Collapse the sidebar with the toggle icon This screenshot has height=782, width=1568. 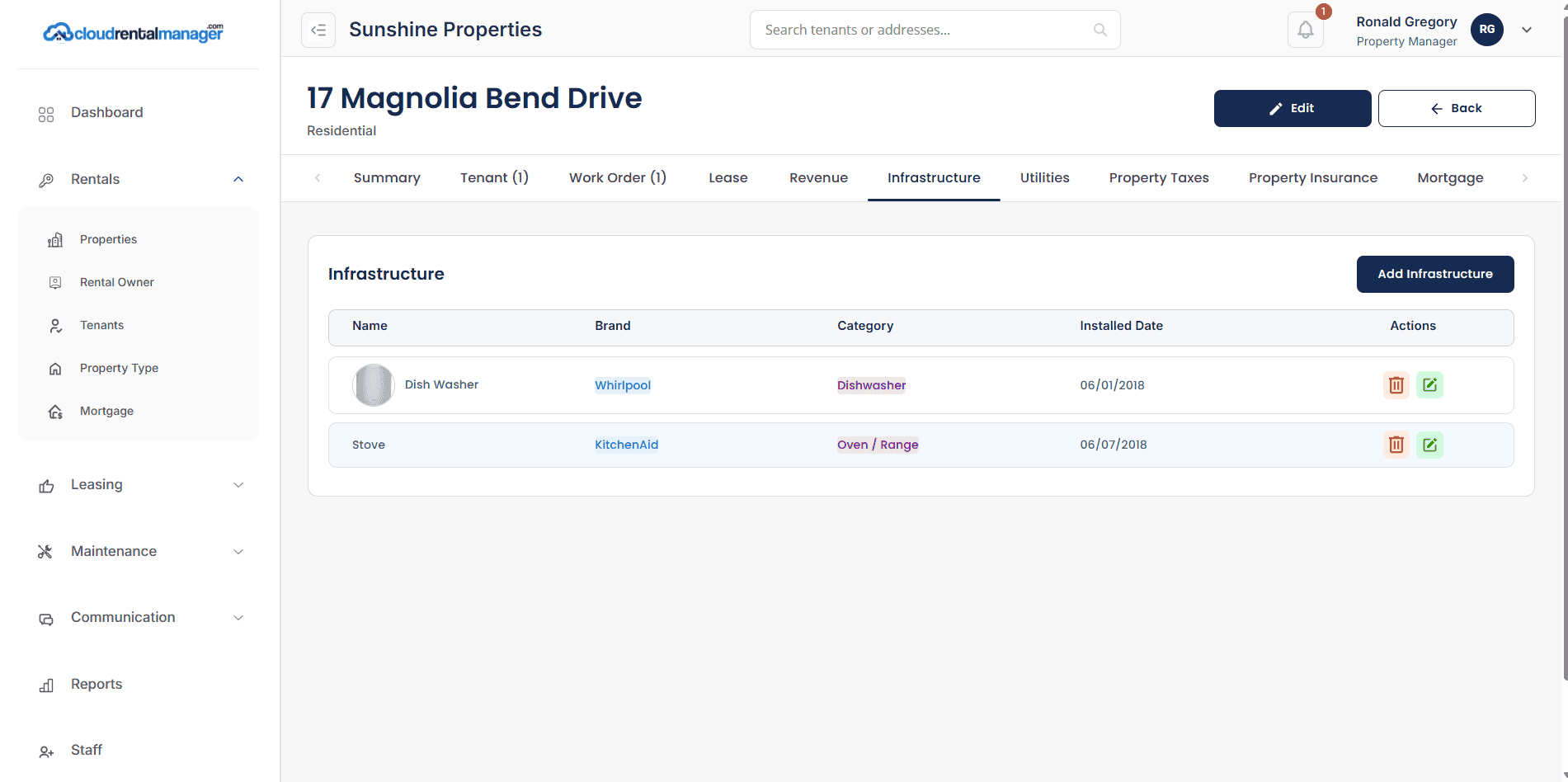[318, 31]
